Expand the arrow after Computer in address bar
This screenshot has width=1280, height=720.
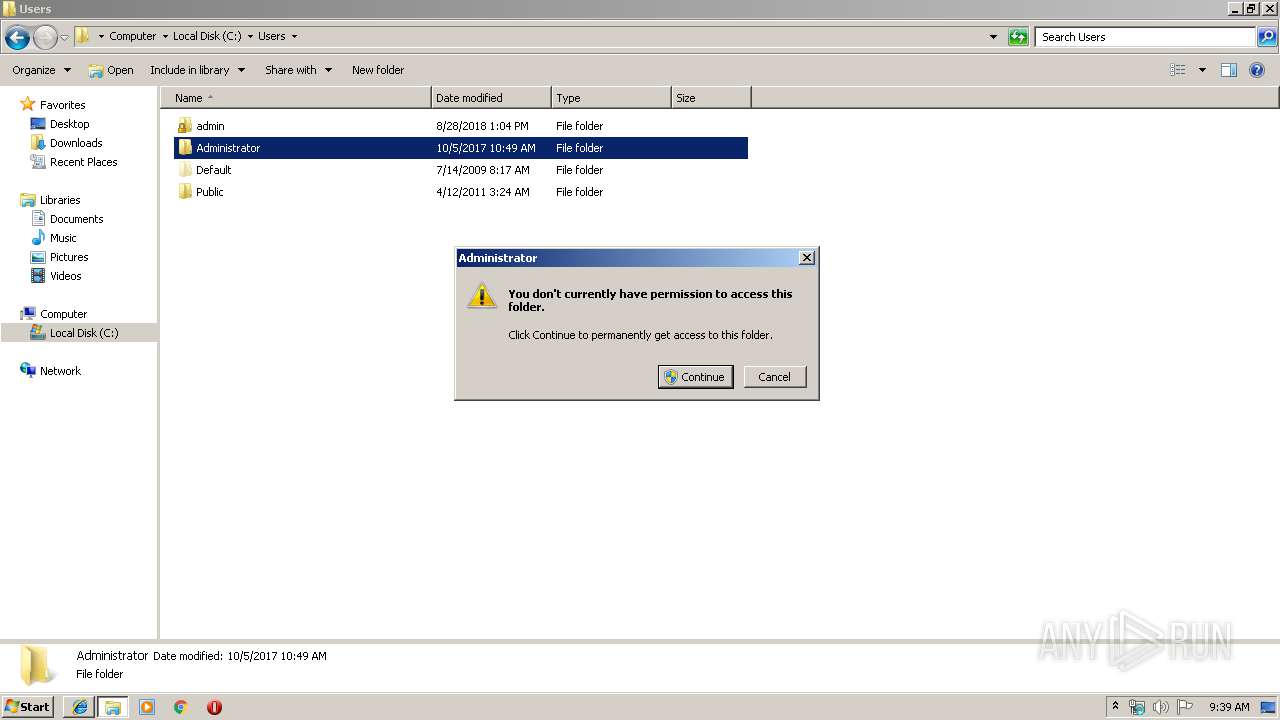(165, 36)
